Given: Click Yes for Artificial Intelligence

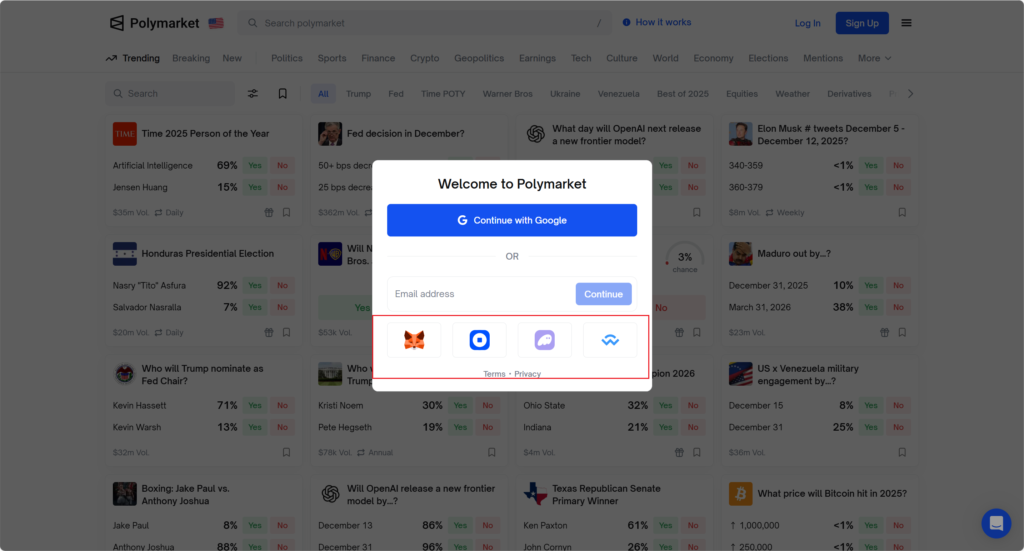Looking at the screenshot, I should click(255, 166).
